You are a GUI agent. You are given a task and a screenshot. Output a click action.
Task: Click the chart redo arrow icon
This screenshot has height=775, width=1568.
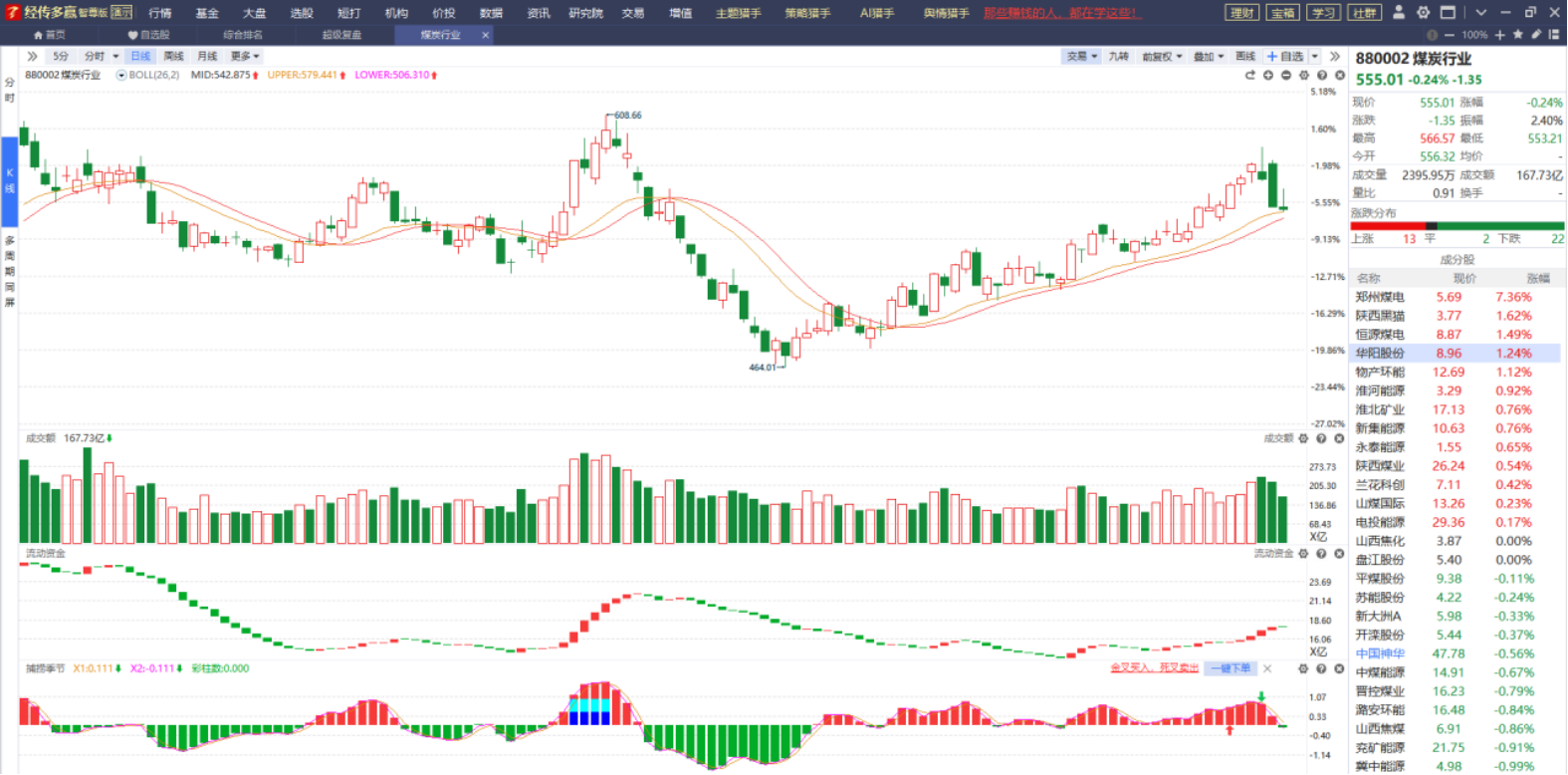(1250, 76)
